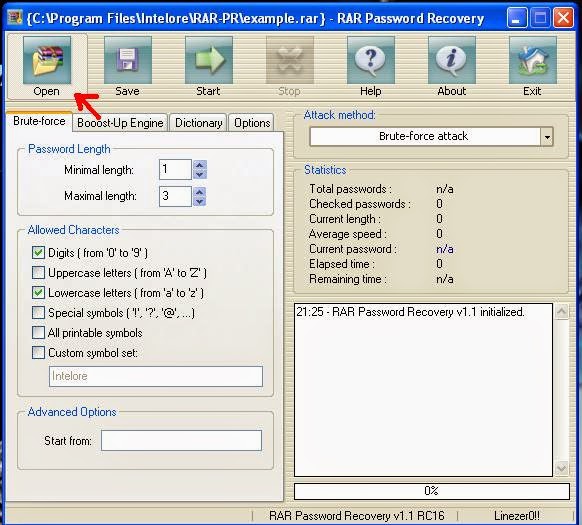Click status bar text 'RAR Password Recovery v1.1 RC16'
This screenshot has height=525, width=582.
[357, 516]
